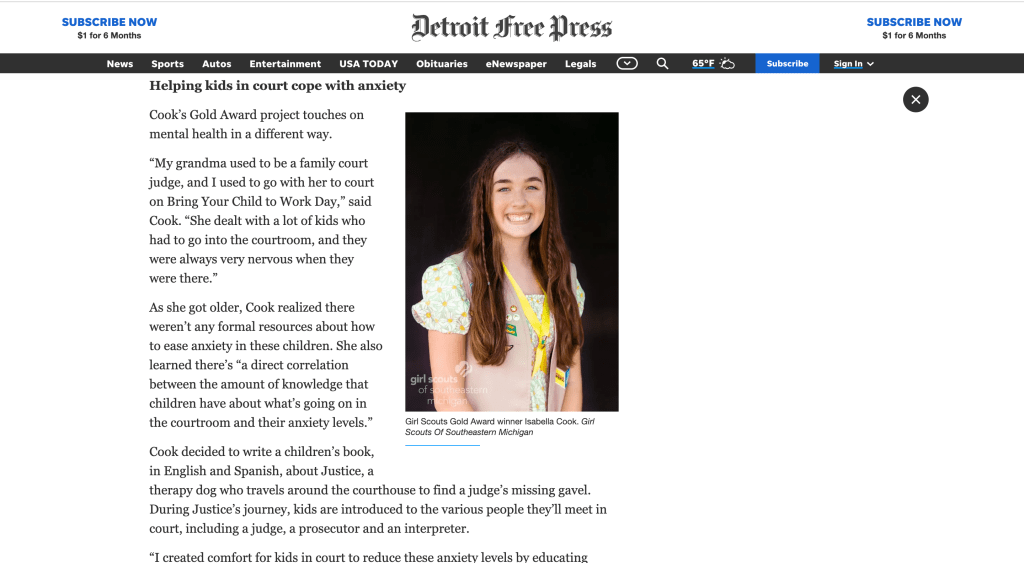
Task: Check the 65°F weather temperature link
Action: [703, 63]
